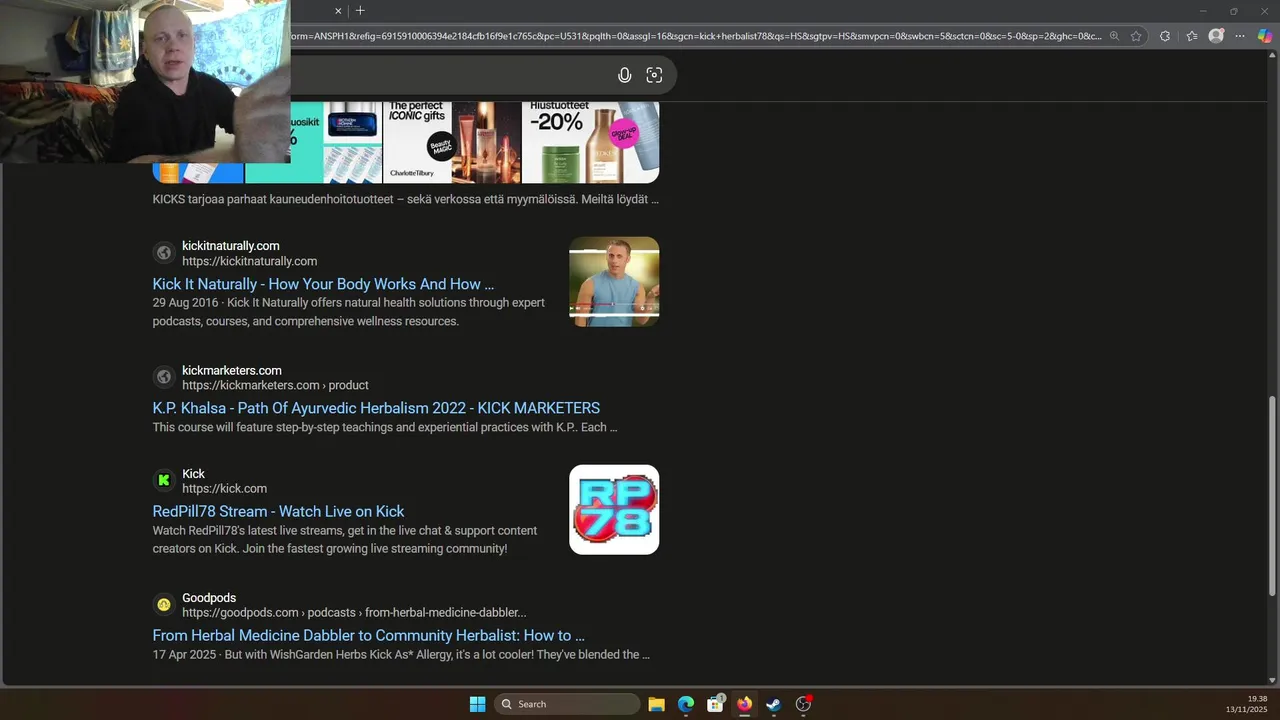
Task: Open the Windows Start menu
Action: [478, 704]
